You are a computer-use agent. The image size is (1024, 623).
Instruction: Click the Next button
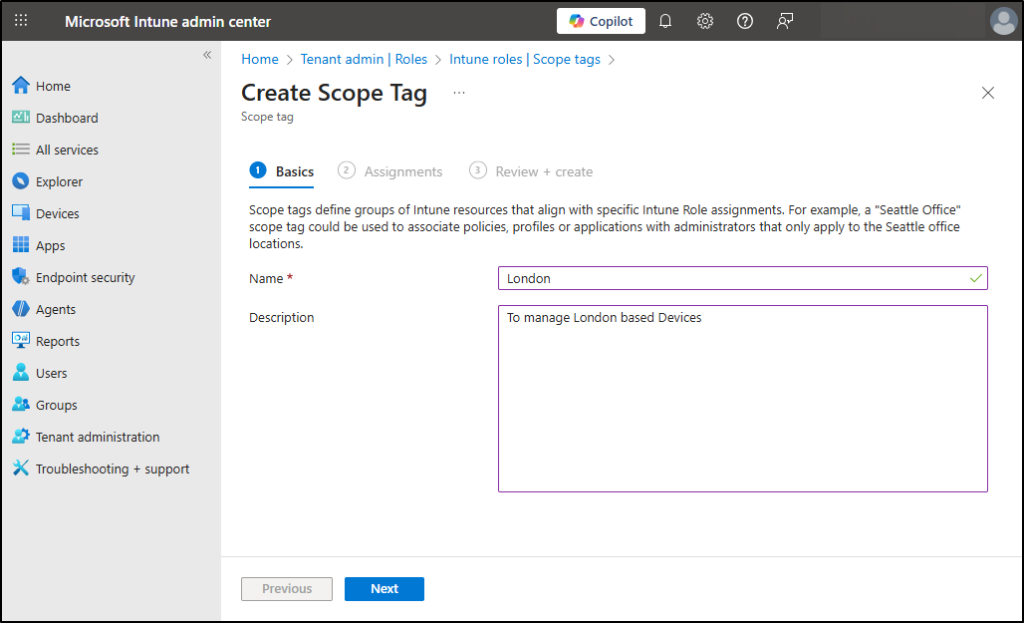pyautogui.click(x=384, y=589)
